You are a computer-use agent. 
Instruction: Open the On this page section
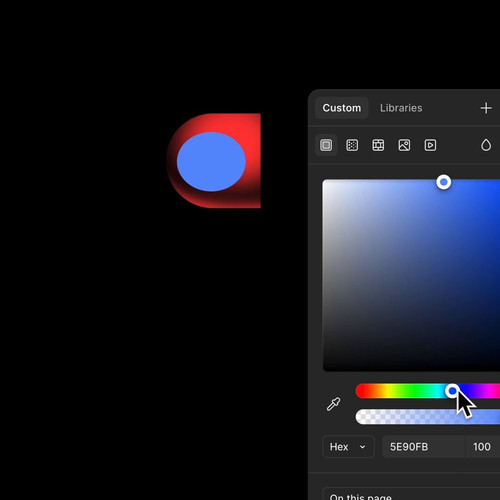411,495
